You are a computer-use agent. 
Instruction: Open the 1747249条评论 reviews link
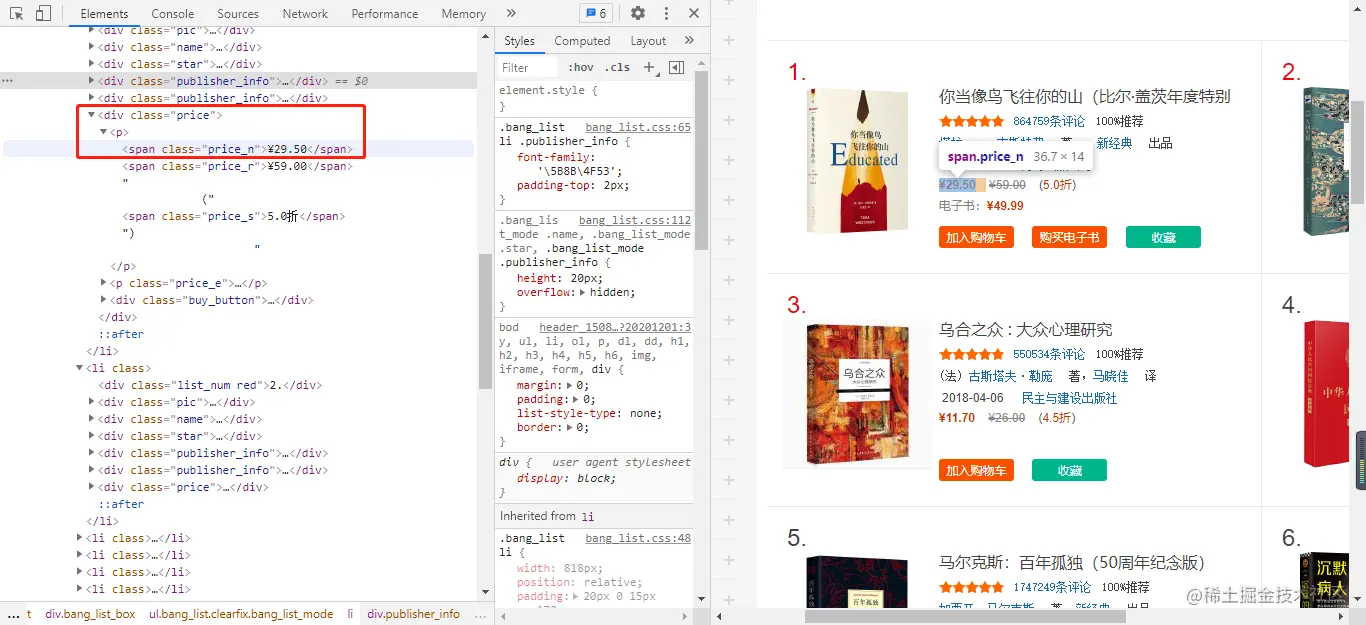coord(1054,587)
